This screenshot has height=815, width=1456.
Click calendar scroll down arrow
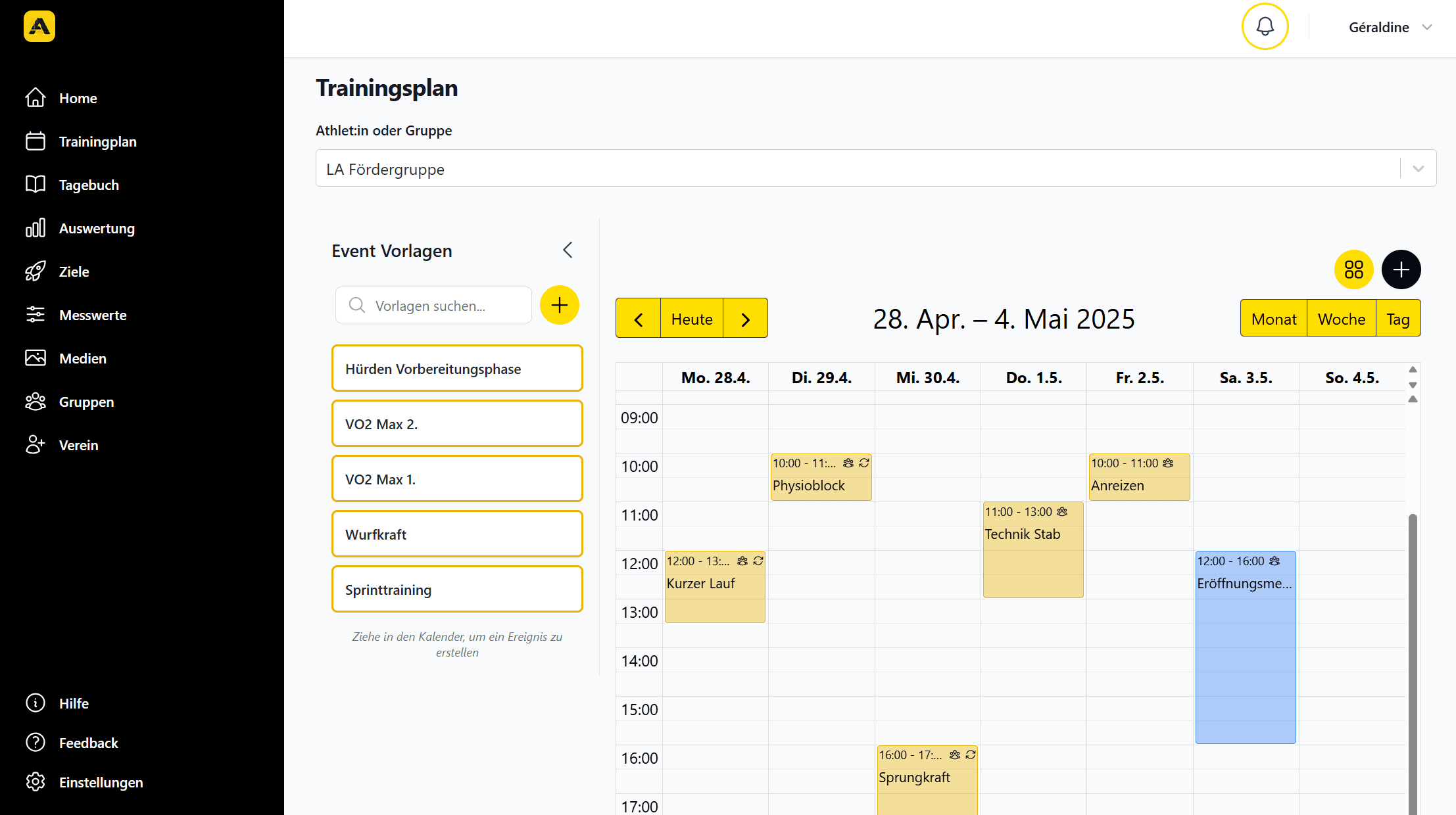tap(1413, 384)
